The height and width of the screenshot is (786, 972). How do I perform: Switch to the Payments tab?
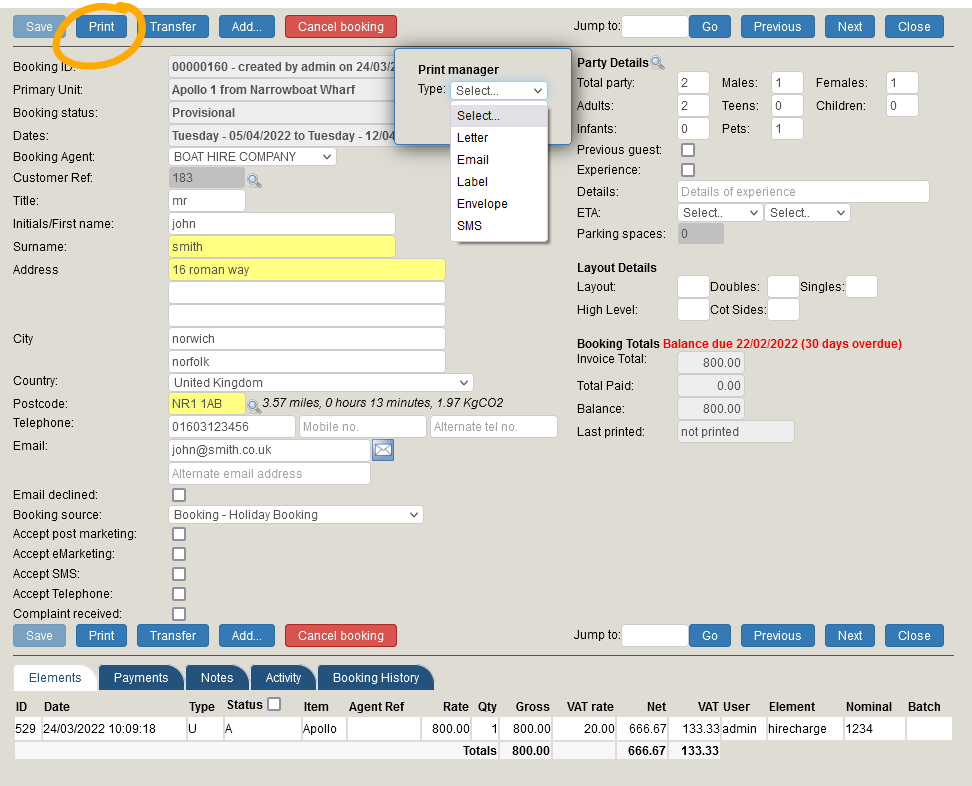pyautogui.click(x=141, y=678)
